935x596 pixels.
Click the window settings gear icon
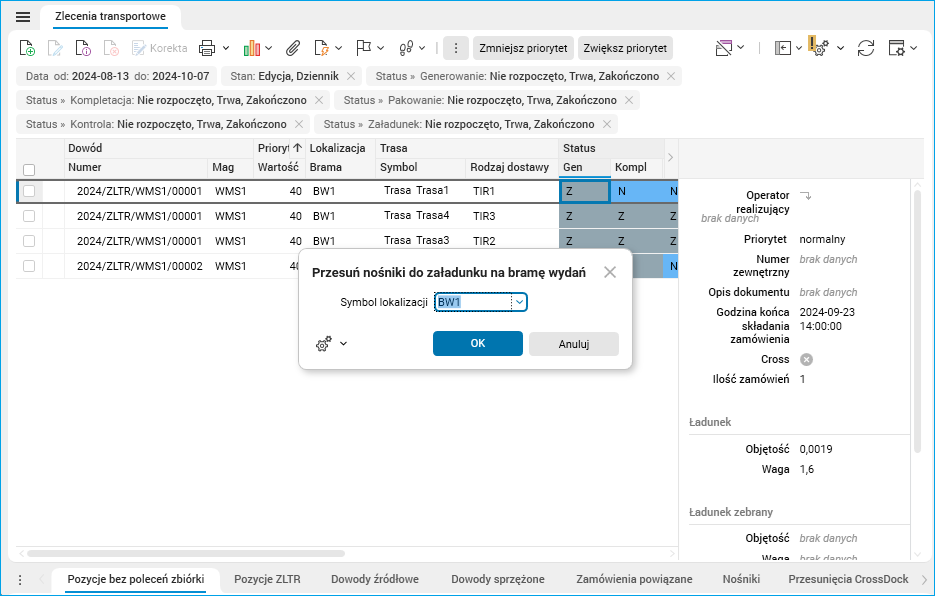tap(897, 48)
